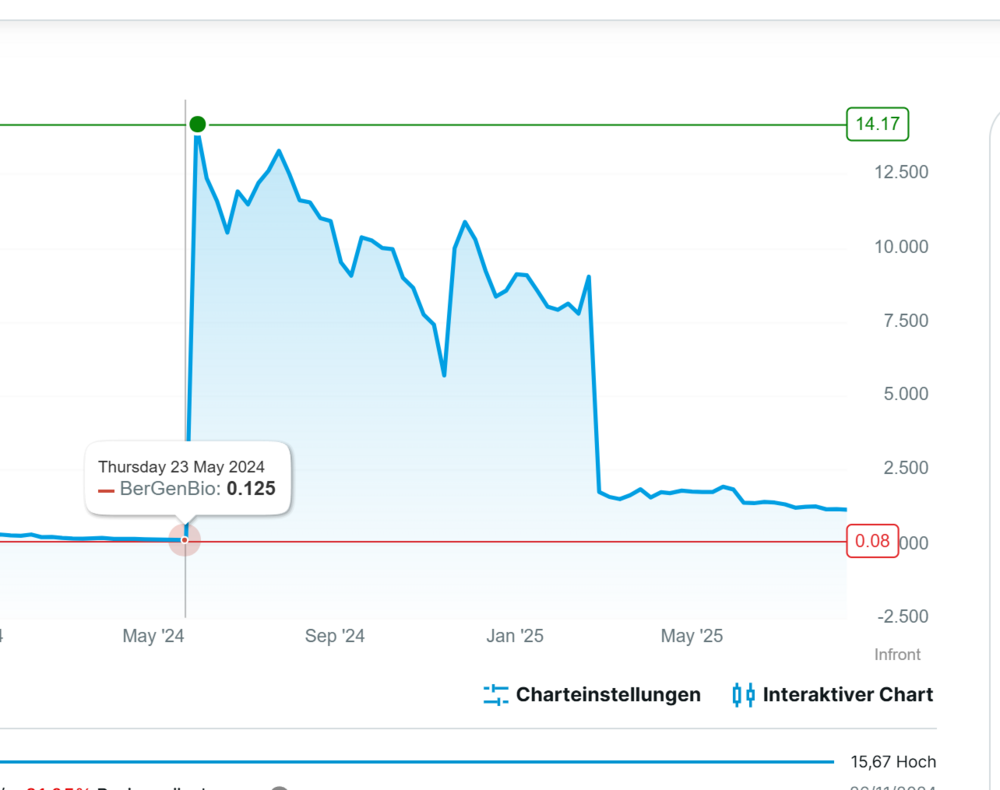1000x790 pixels.
Task: Click the BerGenBio tooltip for 23 May 2024
Action: pos(188,478)
